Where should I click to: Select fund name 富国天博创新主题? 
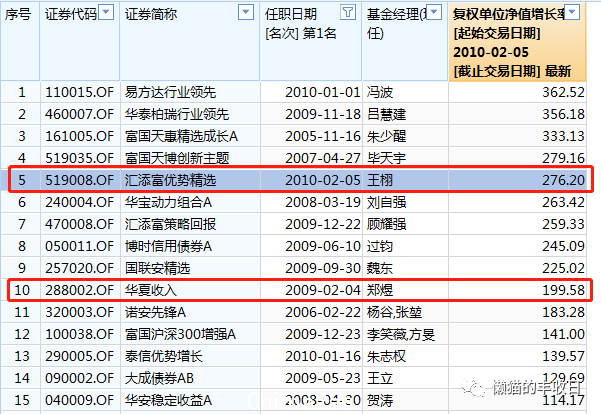click(177, 158)
